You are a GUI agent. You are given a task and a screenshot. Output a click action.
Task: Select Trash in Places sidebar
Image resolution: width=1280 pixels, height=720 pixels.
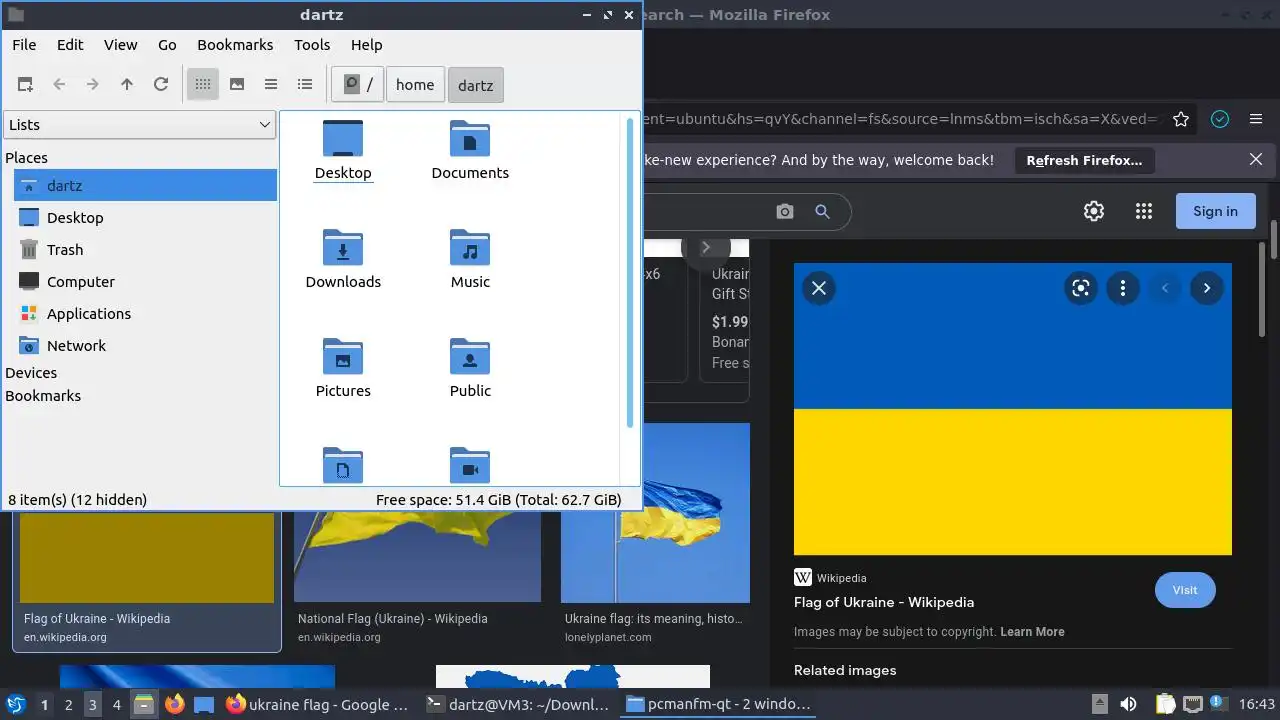coord(145,250)
